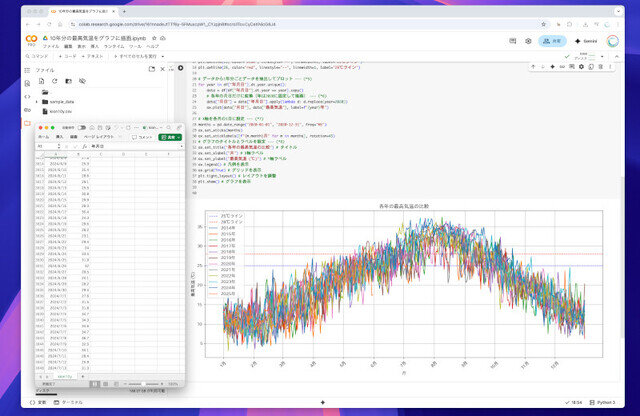Expand the sample_data folder

pos(36,102)
